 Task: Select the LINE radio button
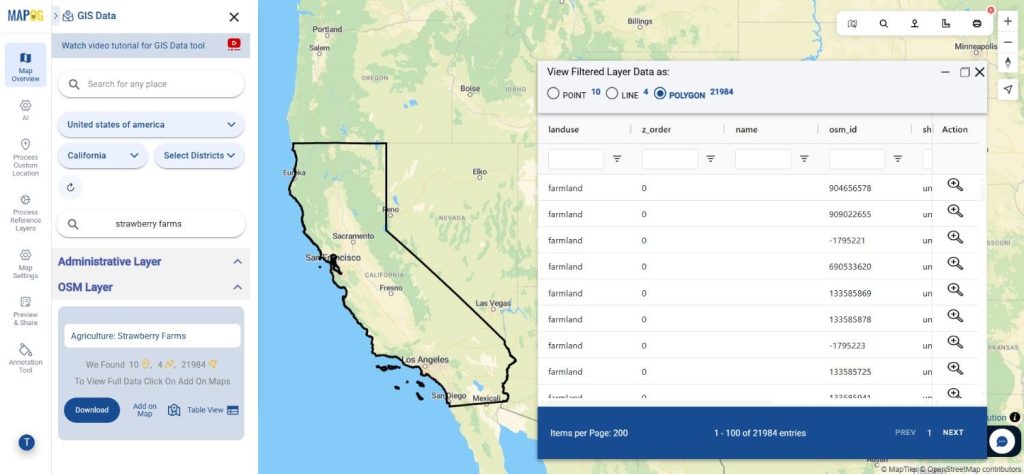point(613,93)
